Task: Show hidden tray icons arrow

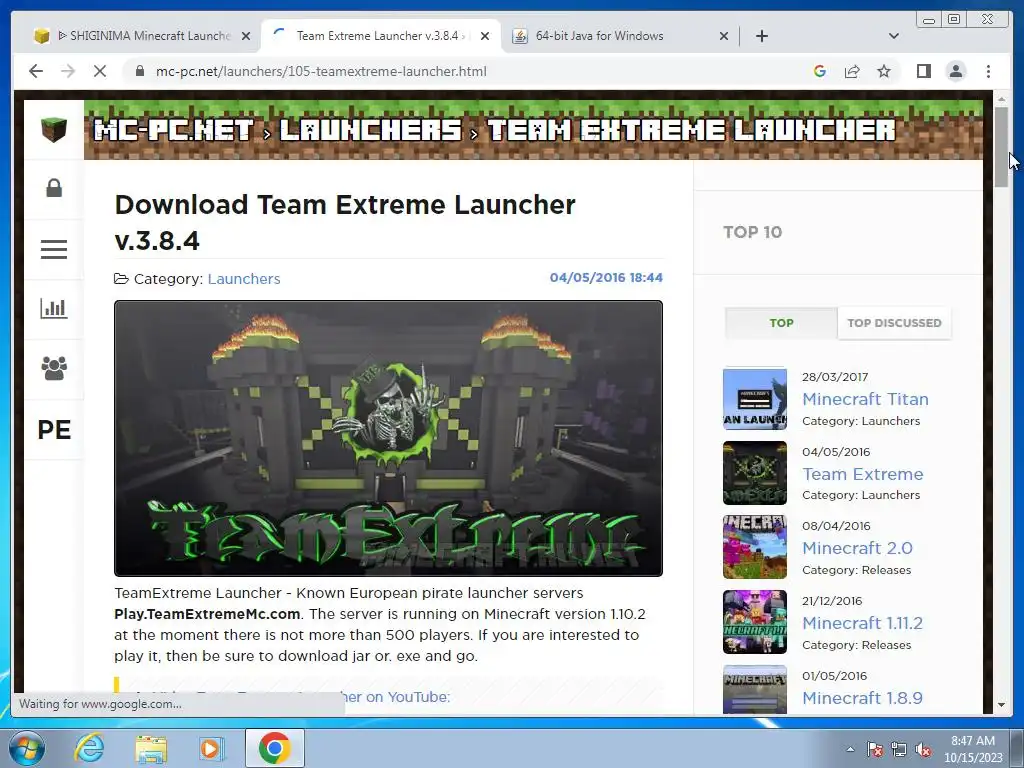Action: click(850, 749)
